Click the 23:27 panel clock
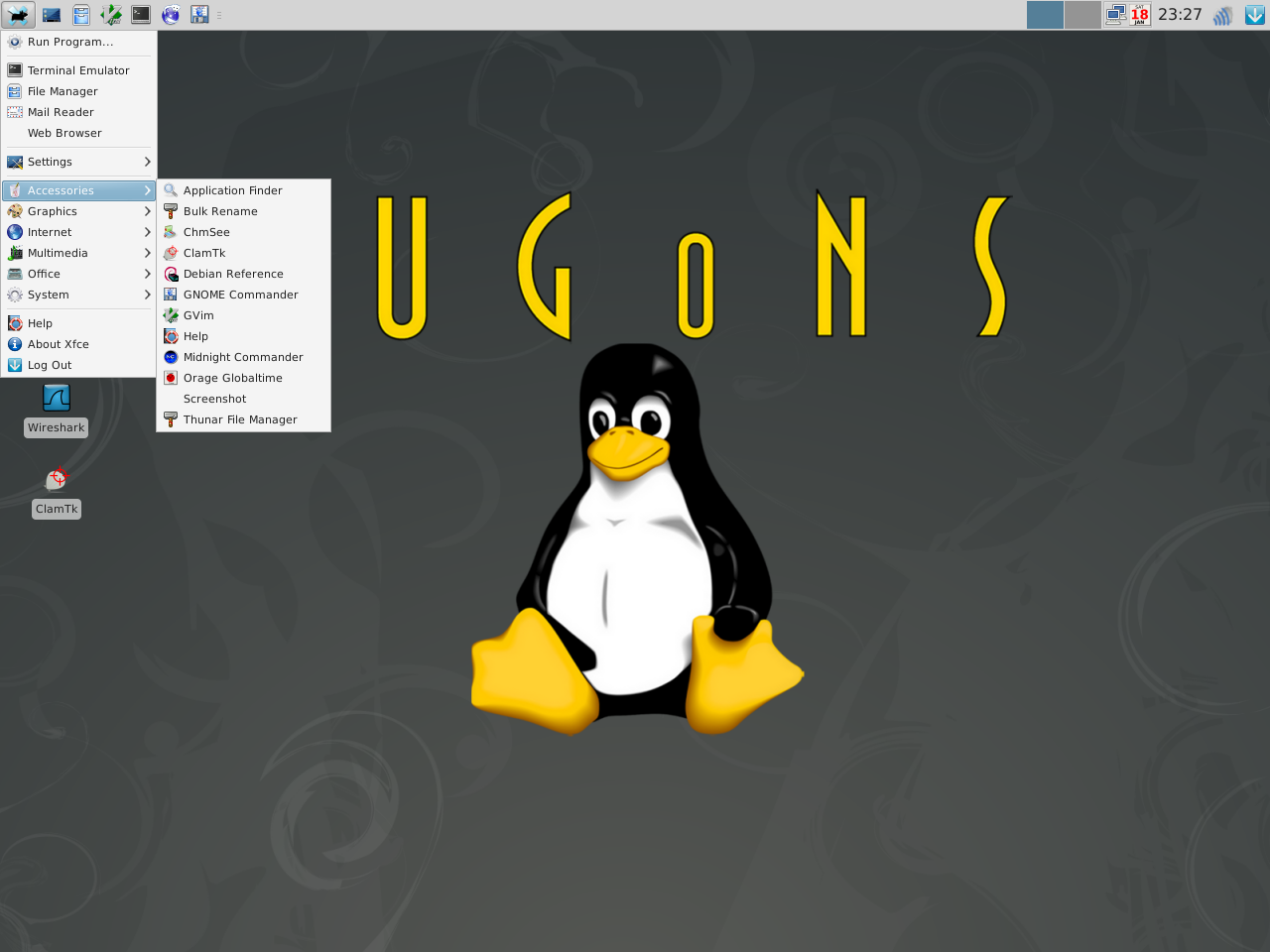Screen dimensions: 1270x952 pyautogui.click(x=1180, y=15)
